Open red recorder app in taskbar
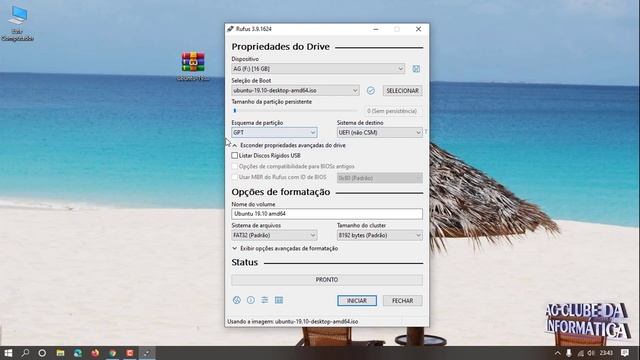The image size is (640, 360). [x=130, y=353]
